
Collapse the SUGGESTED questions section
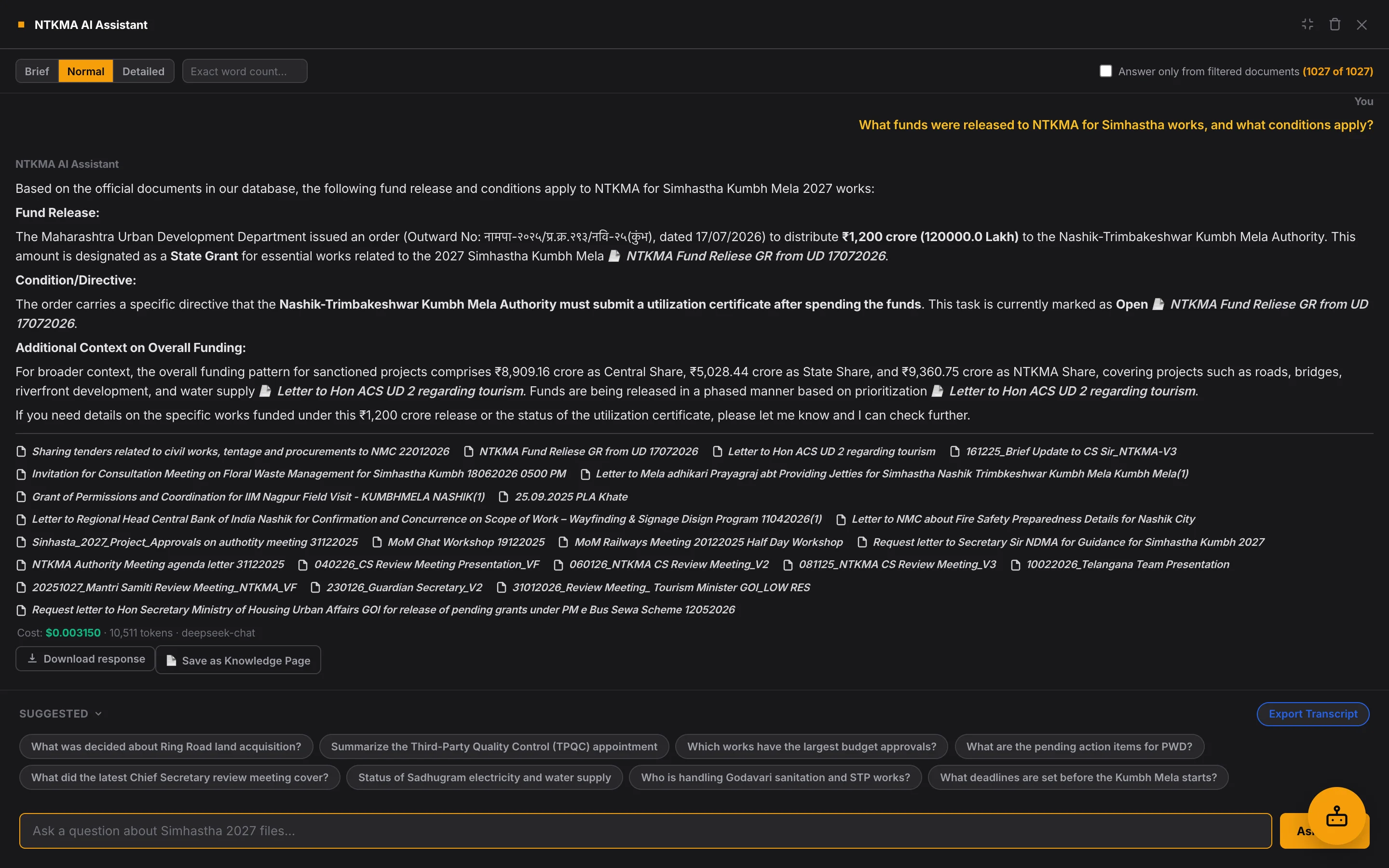(60, 714)
